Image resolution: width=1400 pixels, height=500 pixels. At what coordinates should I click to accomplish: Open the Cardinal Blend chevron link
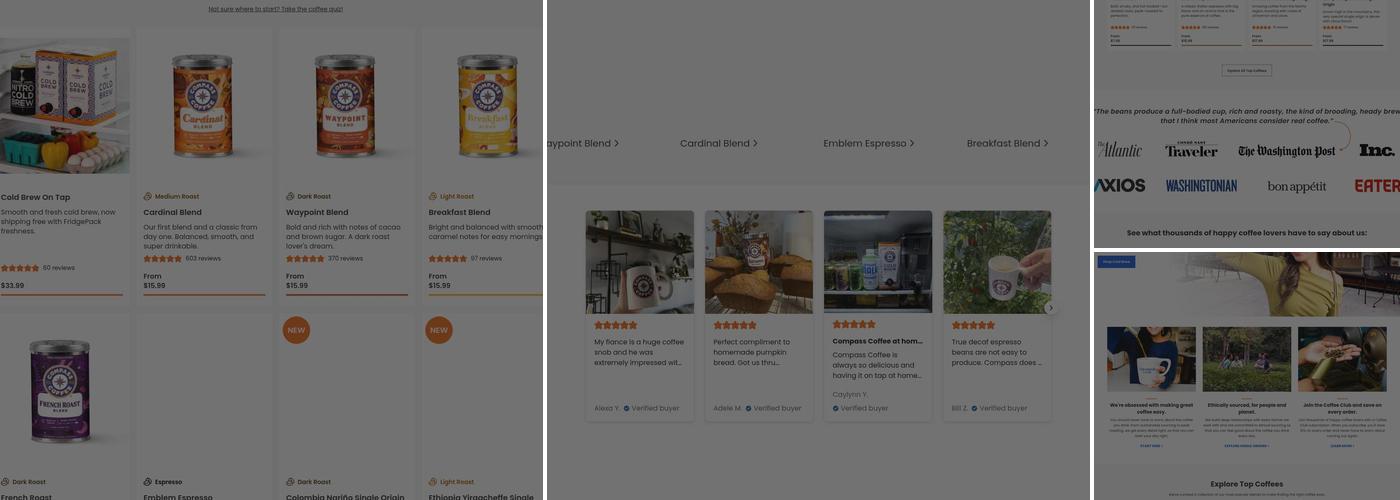[x=718, y=143]
